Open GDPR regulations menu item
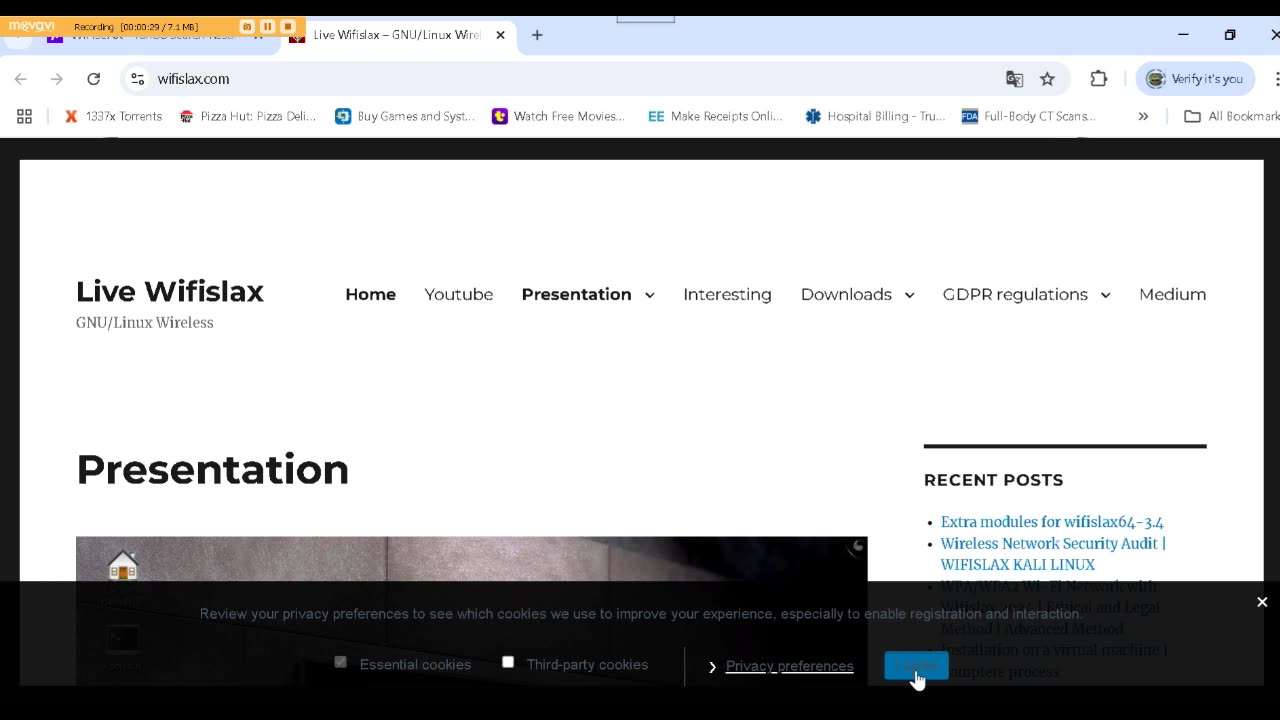The height and width of the screenshot is (720, 1280). coord(1015,294)
